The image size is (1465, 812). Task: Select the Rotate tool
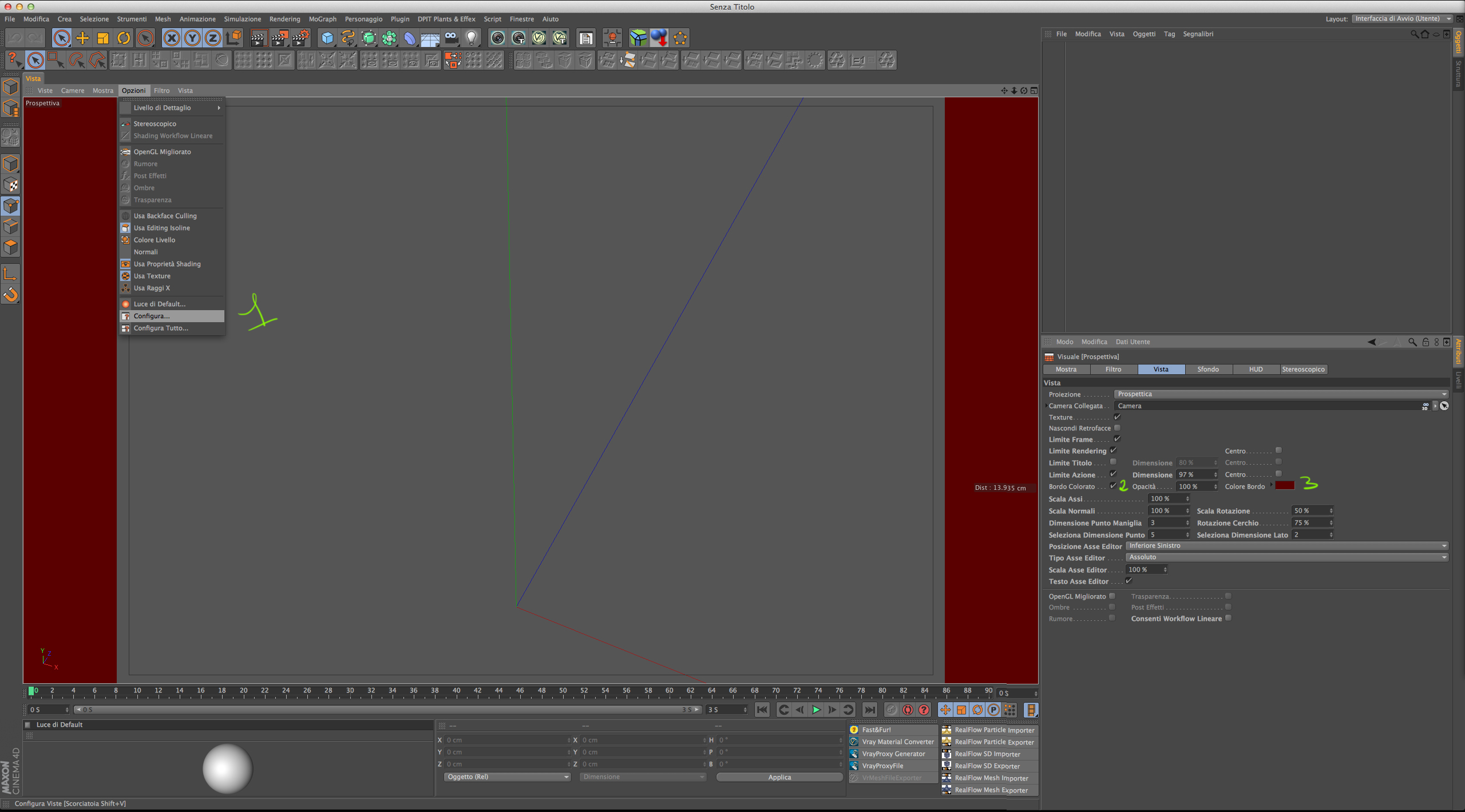(x=124, y=38)
